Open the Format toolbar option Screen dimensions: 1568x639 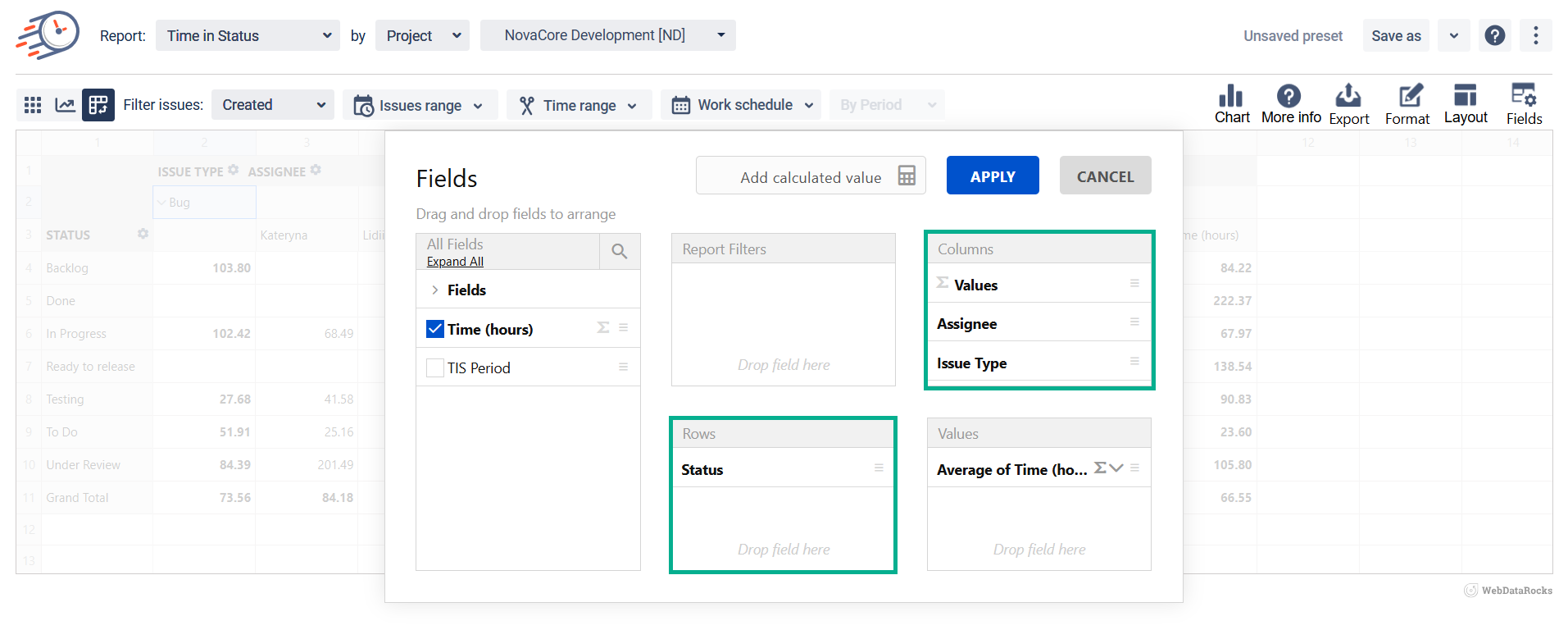tap(1407, 104)
